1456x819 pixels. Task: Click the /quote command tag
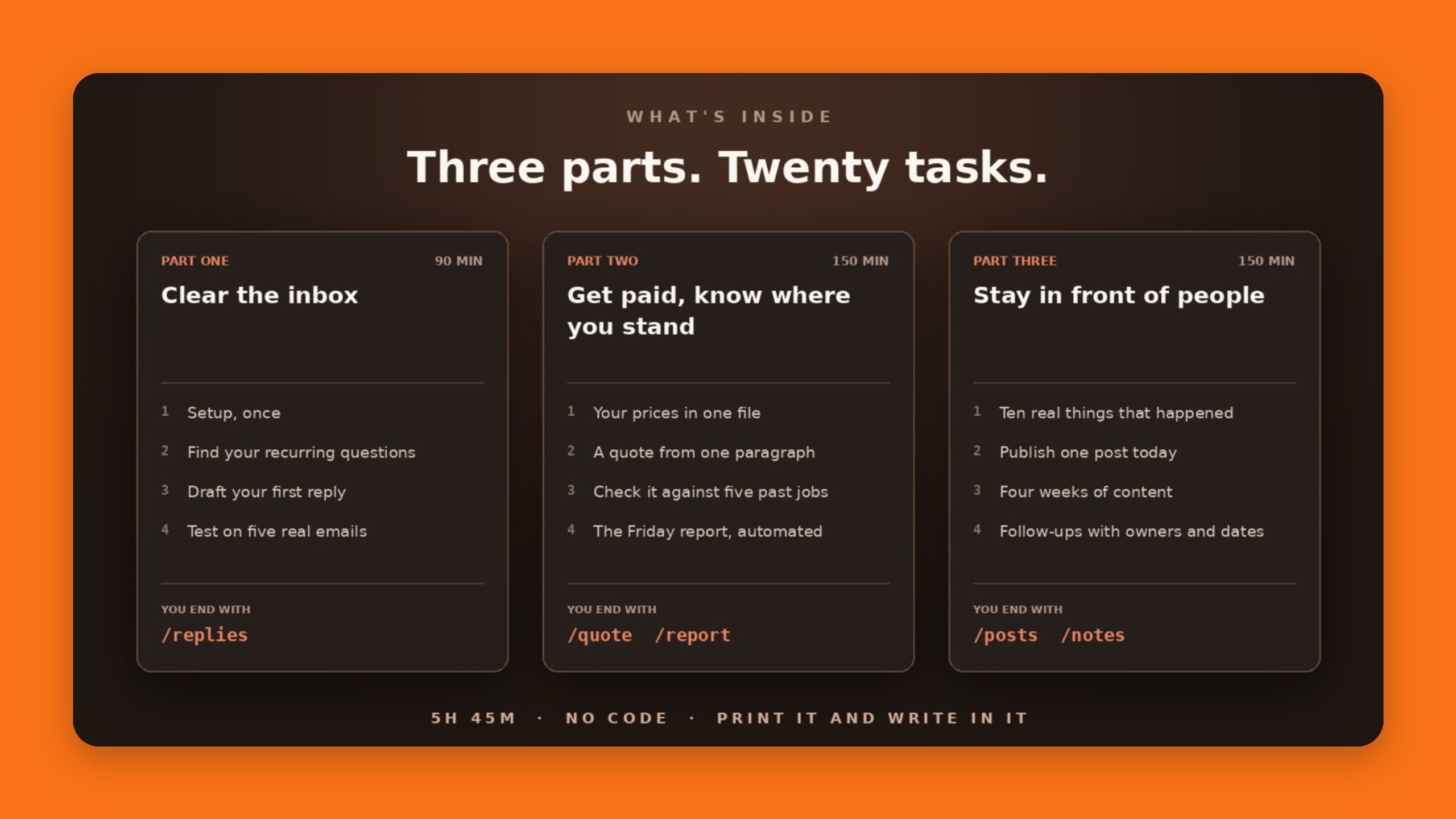pos(599,635)
